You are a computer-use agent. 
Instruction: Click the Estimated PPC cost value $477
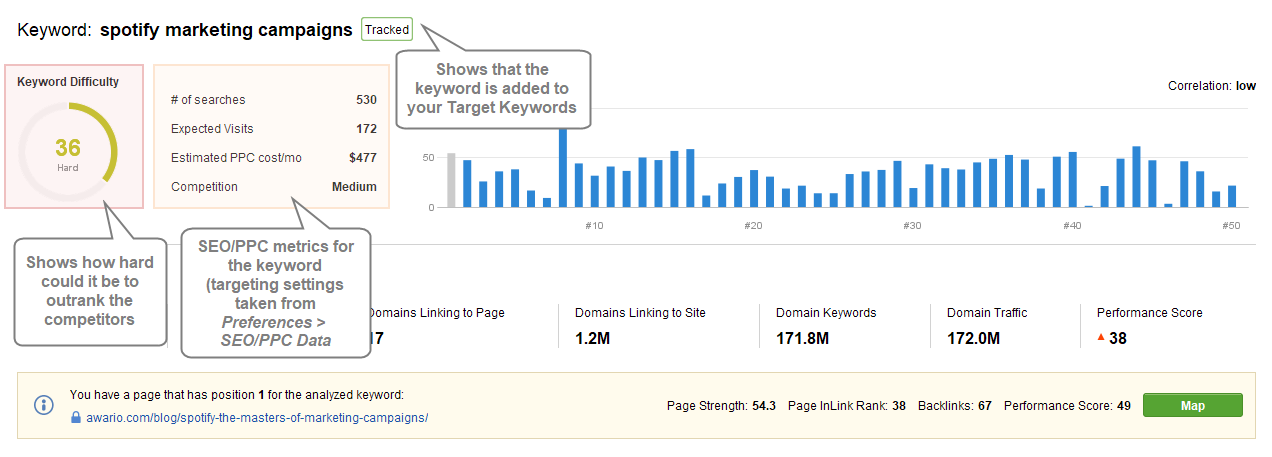pos(363,158)
